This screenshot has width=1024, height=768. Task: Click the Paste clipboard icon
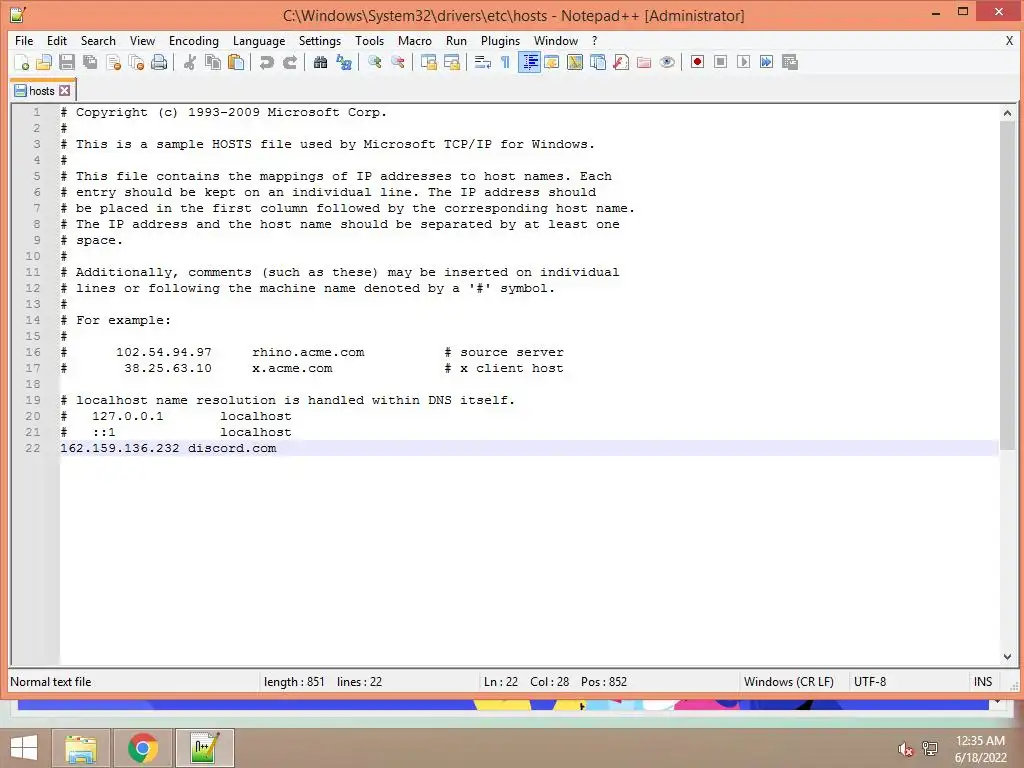236,62
